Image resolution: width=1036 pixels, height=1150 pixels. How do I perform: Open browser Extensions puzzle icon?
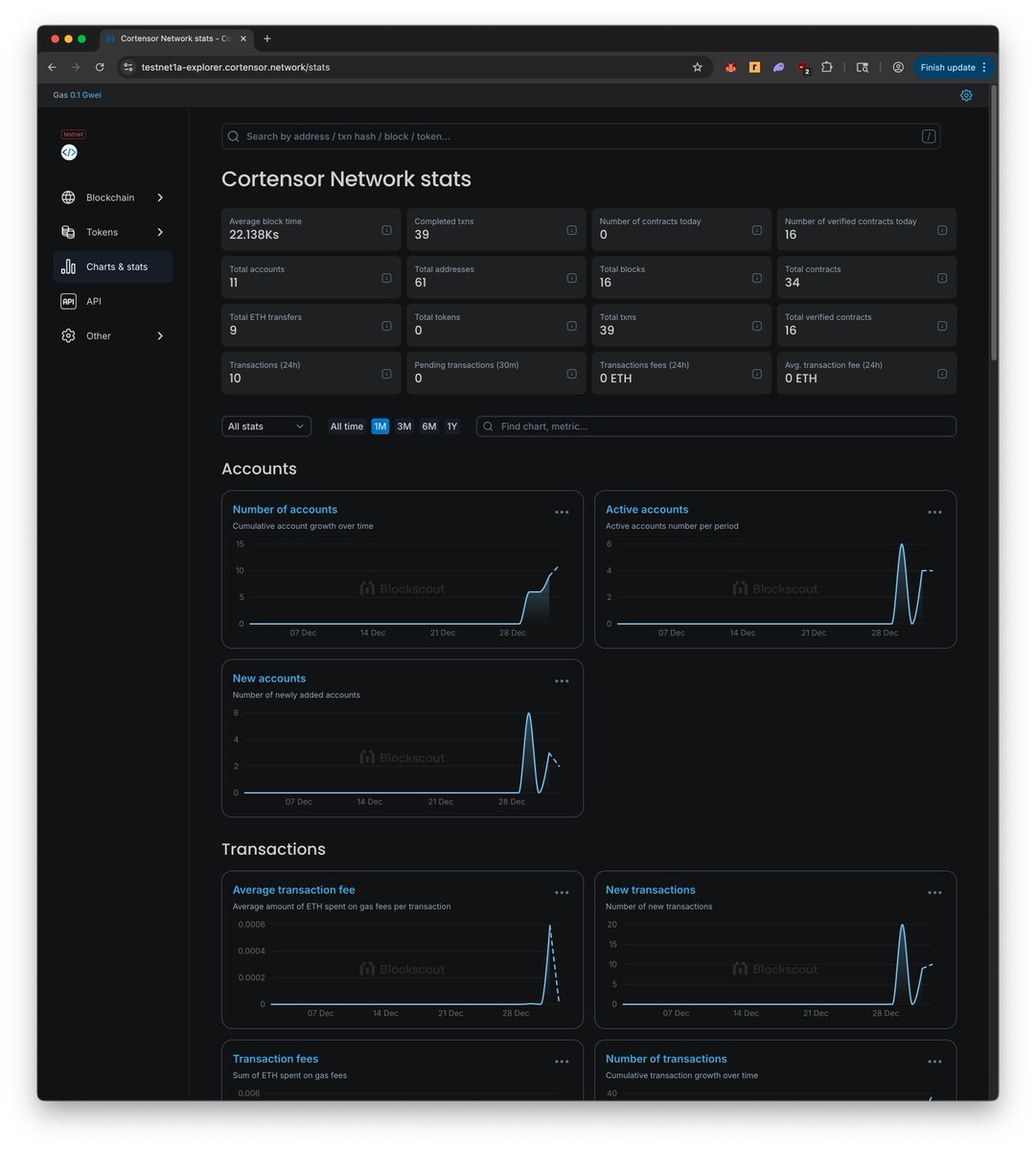826,67
